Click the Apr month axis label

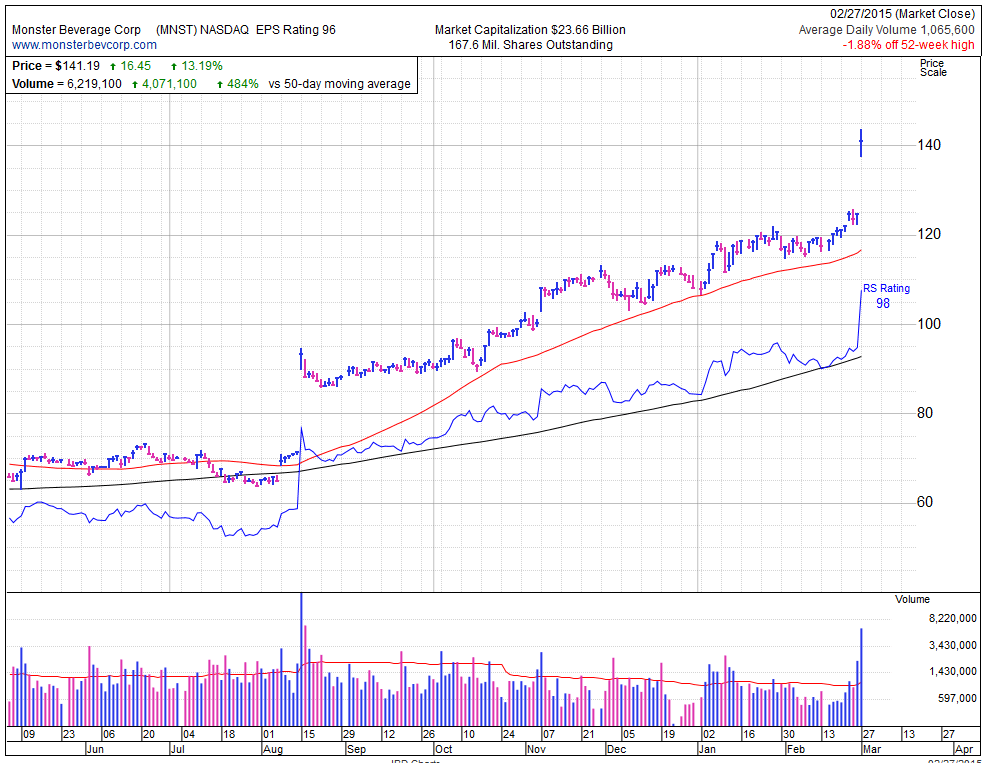point(963,749)
